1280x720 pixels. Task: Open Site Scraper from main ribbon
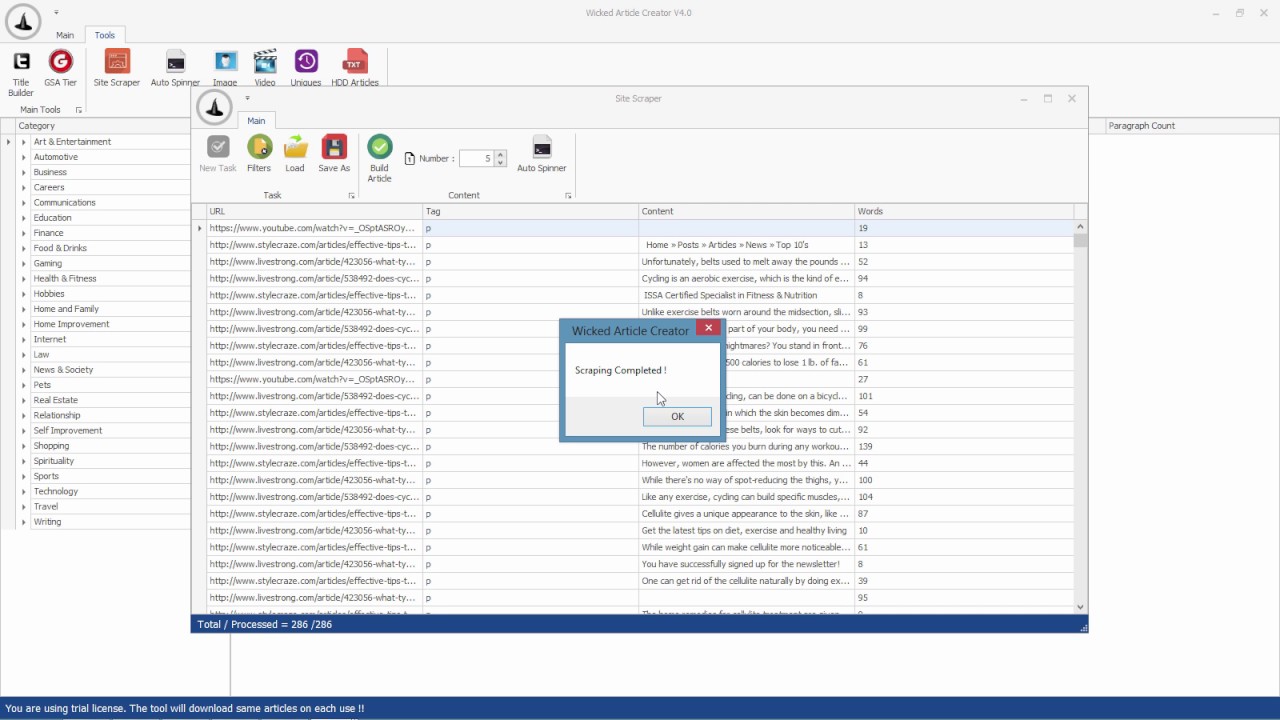pyautogui.click(x=117, y=69)
